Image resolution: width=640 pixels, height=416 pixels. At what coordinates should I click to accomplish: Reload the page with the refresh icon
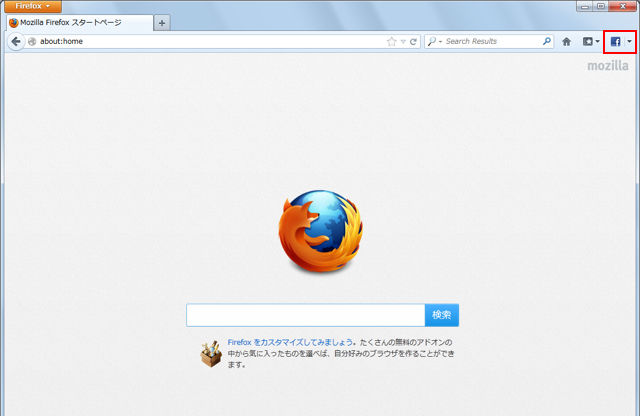click(413, 42)
